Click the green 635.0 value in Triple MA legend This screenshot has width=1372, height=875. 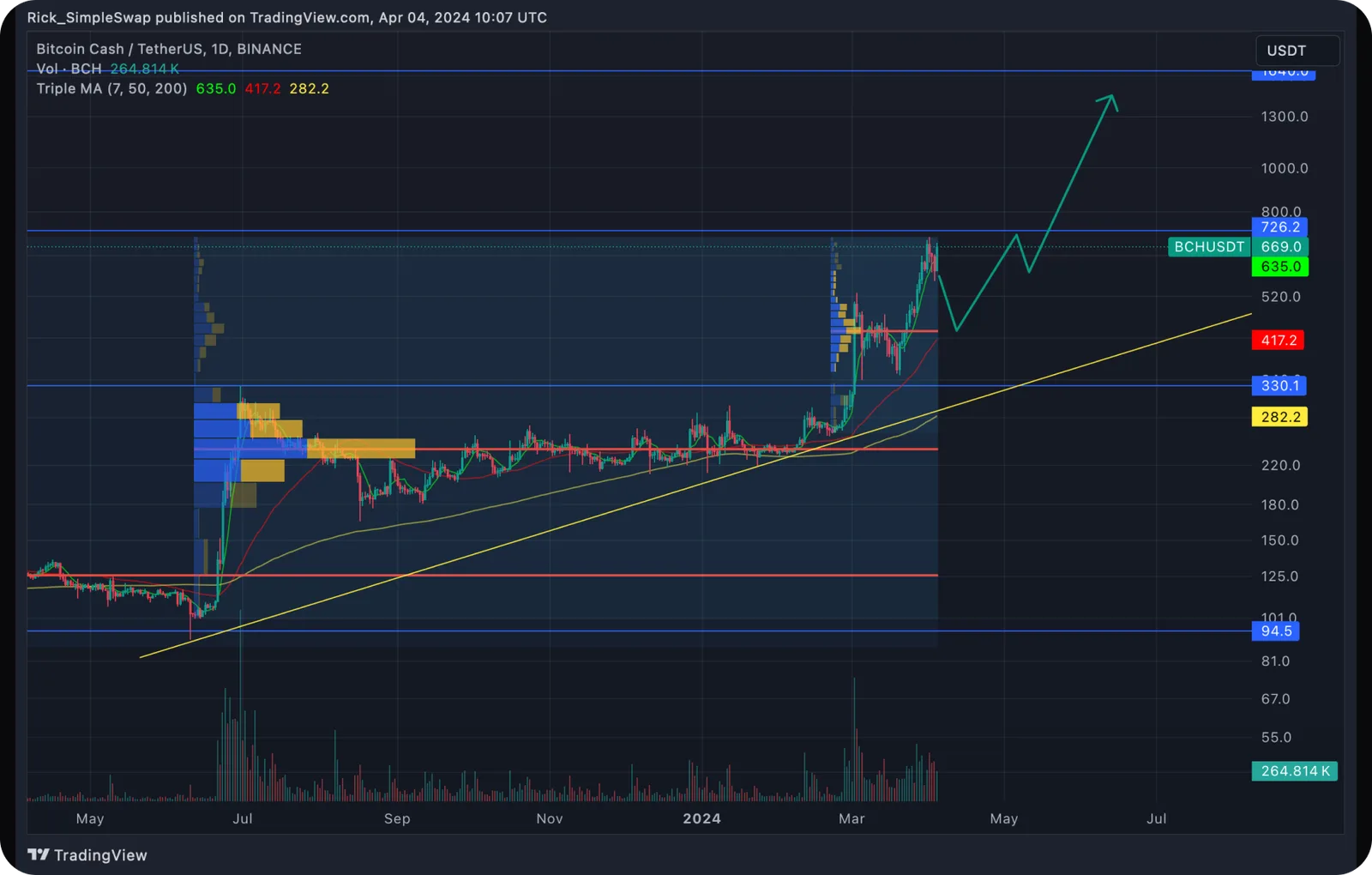(216, 88)
